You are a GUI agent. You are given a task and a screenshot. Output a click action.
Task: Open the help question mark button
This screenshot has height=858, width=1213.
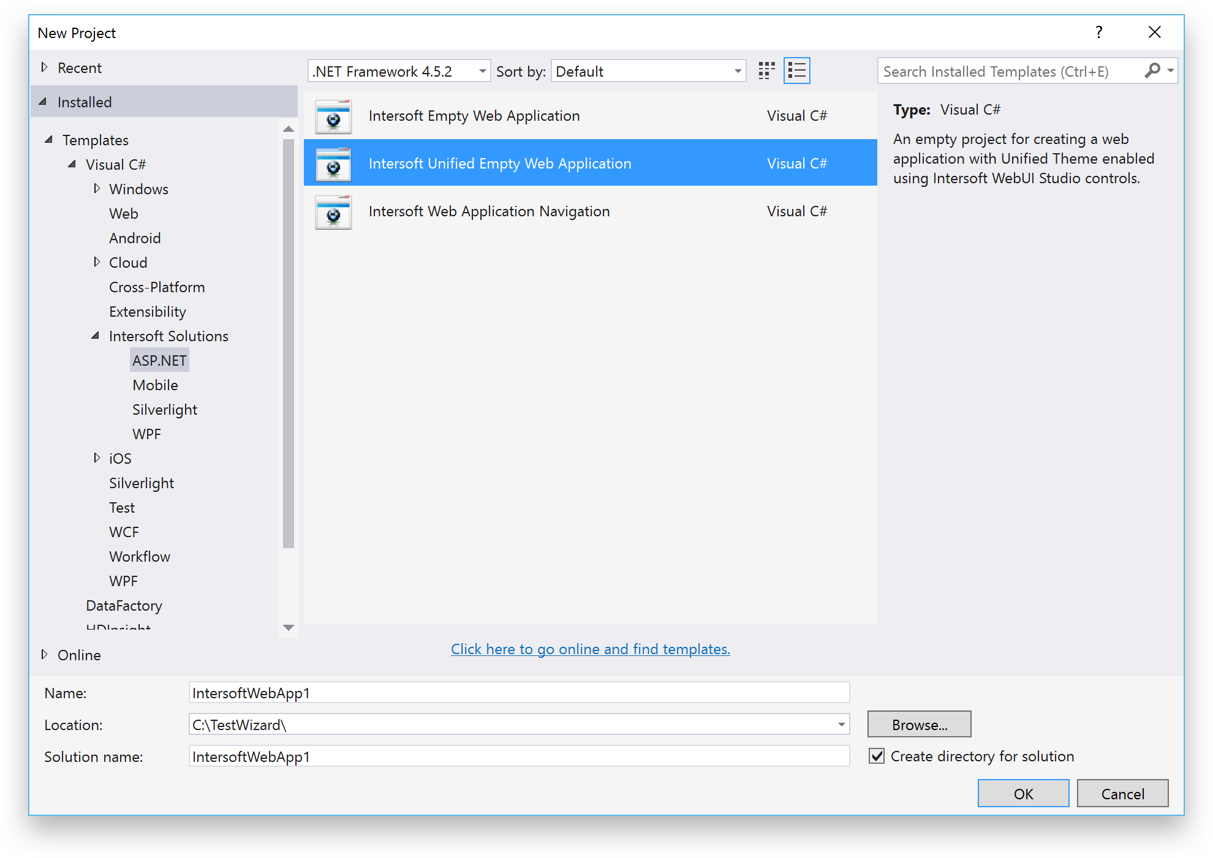click(1099, 32)
